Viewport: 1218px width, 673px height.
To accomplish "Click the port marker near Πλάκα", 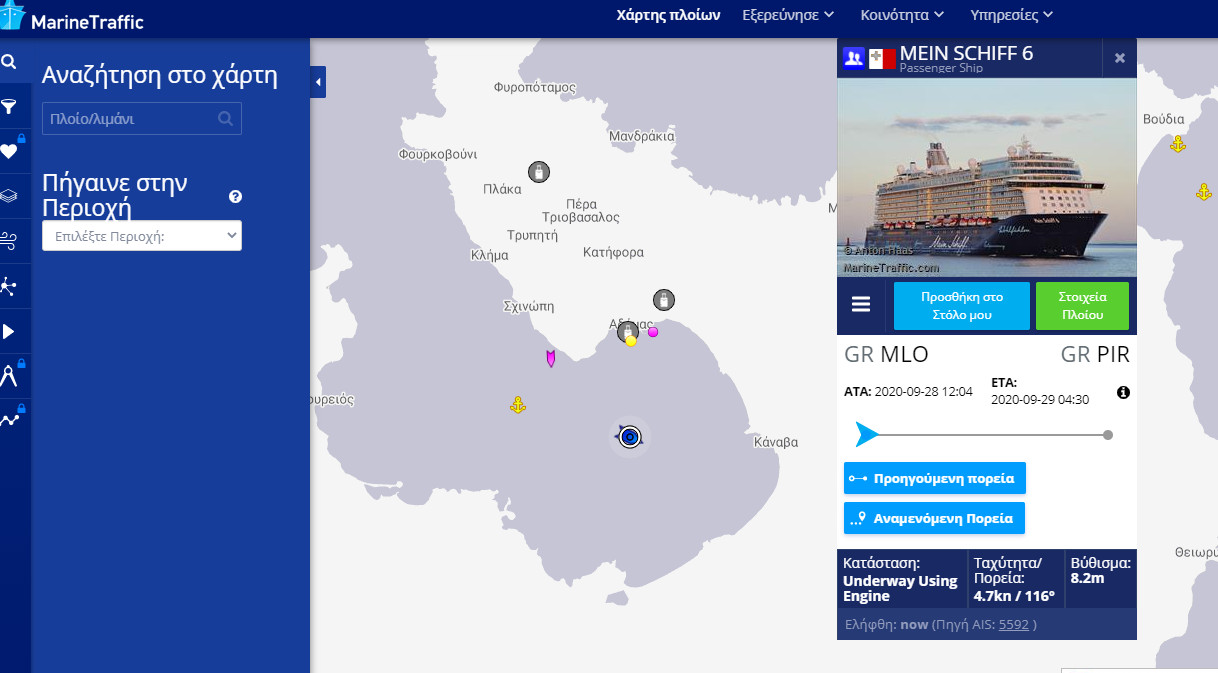I will point(538,172).
